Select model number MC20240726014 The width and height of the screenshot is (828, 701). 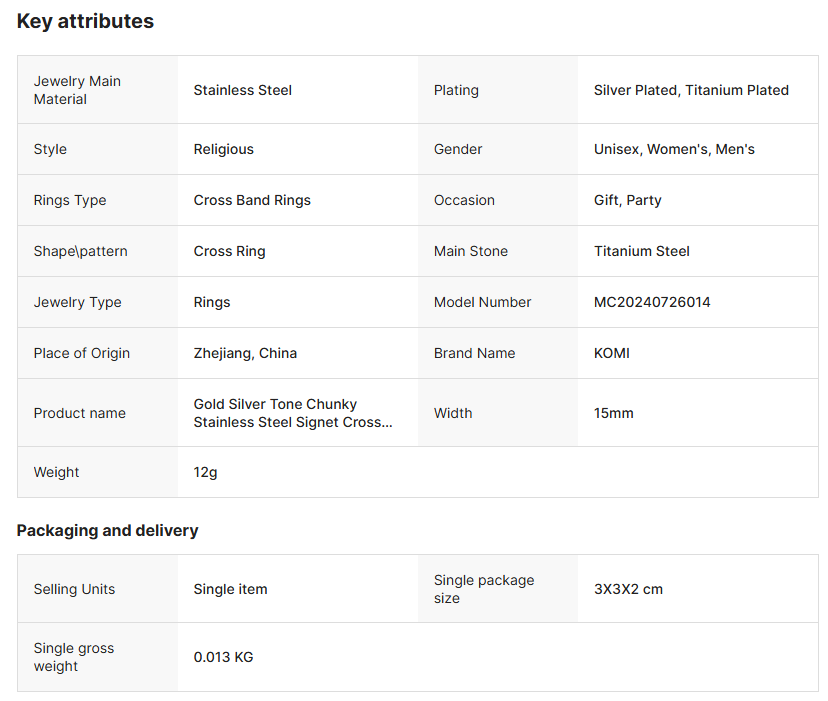click(652, 302)
